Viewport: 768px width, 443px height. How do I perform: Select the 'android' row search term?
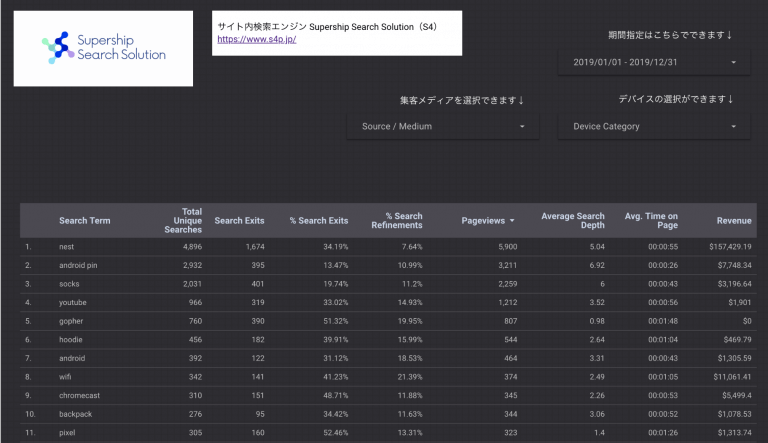(72, 358)
